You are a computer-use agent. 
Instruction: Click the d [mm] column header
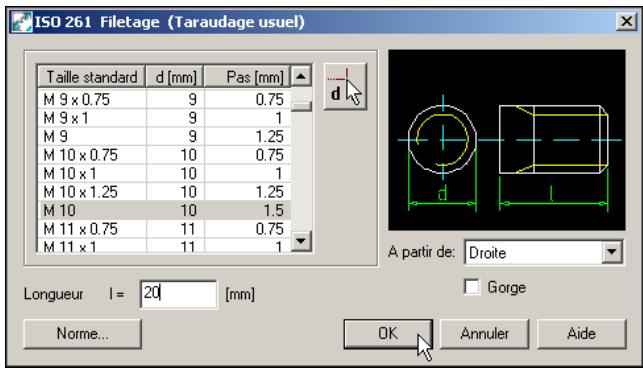[175, 77]
